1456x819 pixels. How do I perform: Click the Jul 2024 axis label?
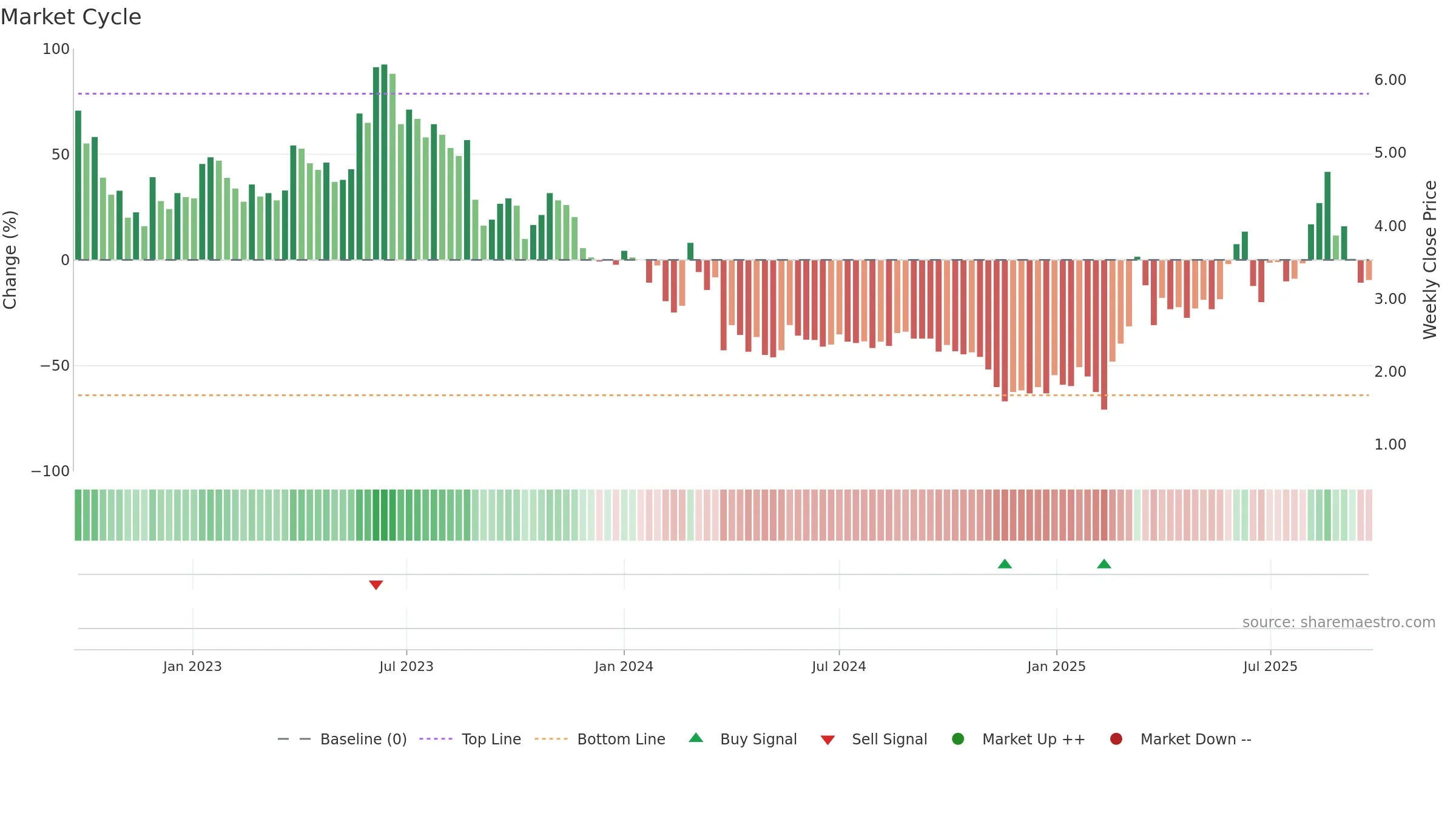(x=839, y=666)
